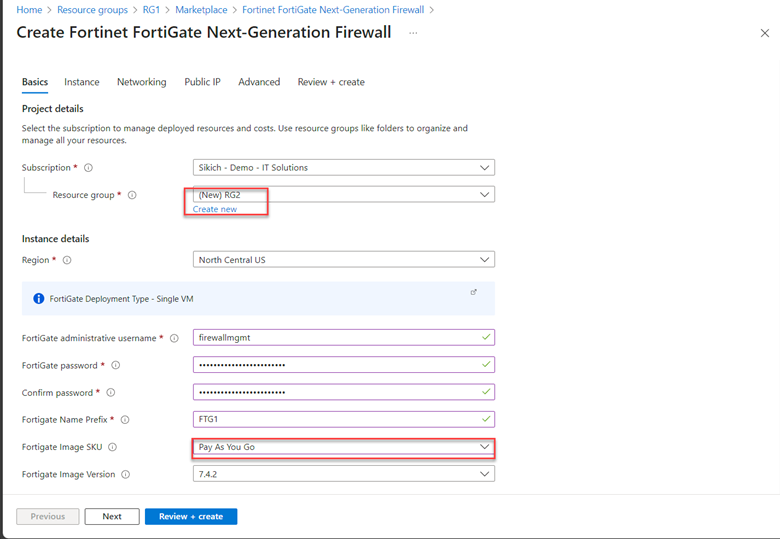Click info icon next to Subscription label
The width and height of the screenshot is (780, 539).
tap(88, 168)
